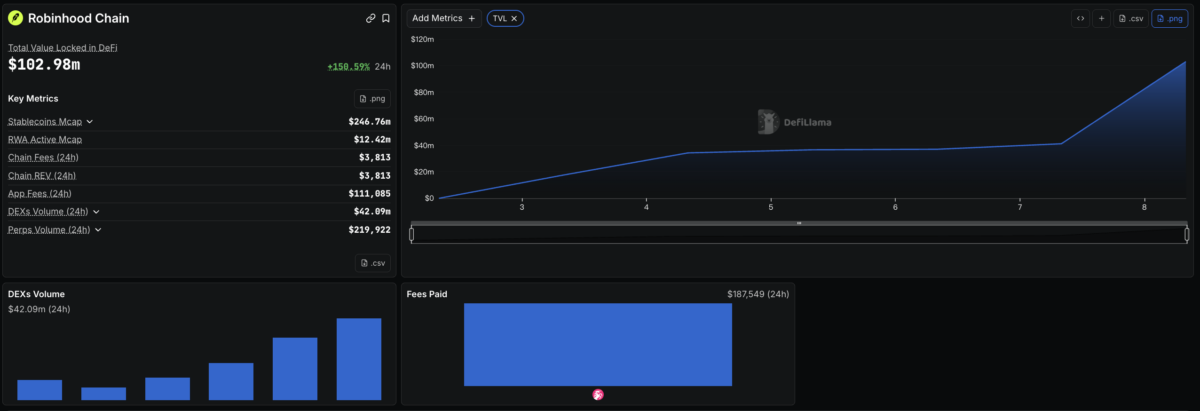
Task: Click the tallest bar in DEXs Volume chart
Action: click(x=359, y=359)
